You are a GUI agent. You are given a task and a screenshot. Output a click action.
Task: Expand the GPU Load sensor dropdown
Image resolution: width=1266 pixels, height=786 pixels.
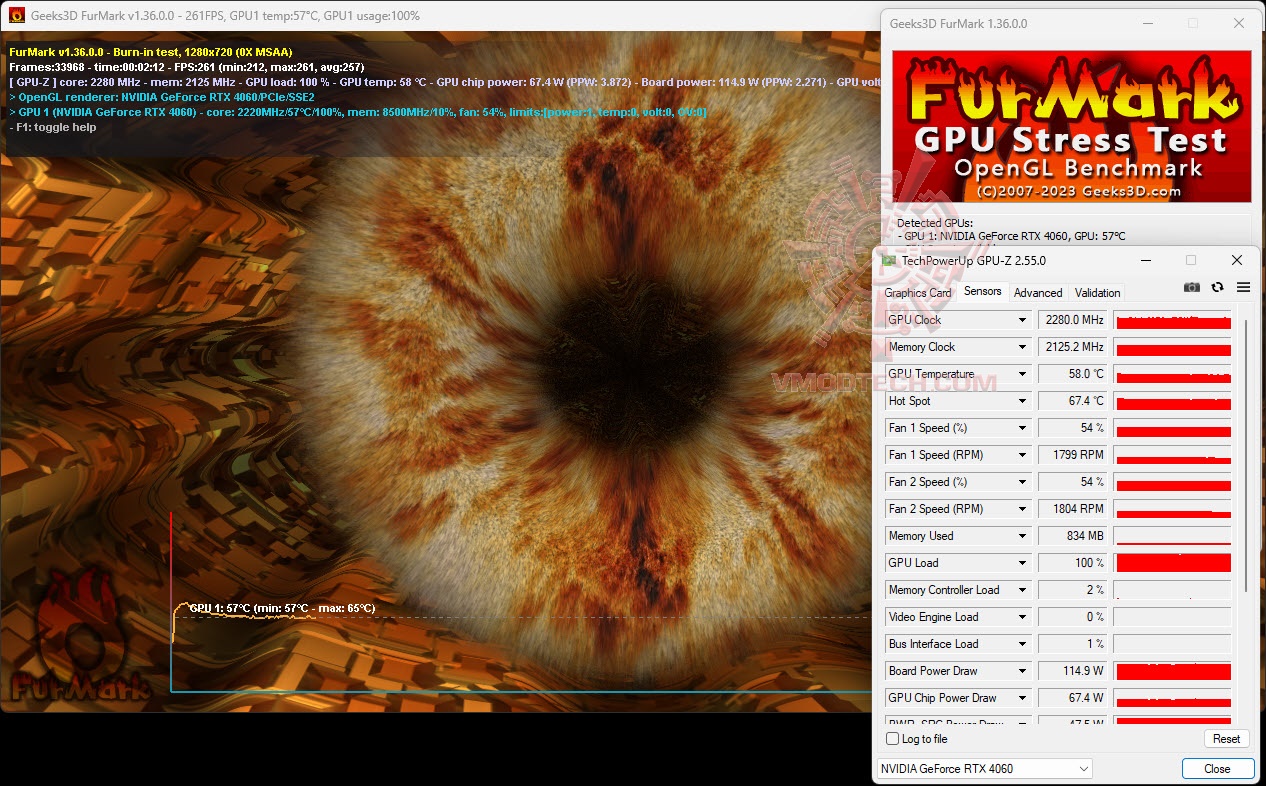[x=1022, y=563]
